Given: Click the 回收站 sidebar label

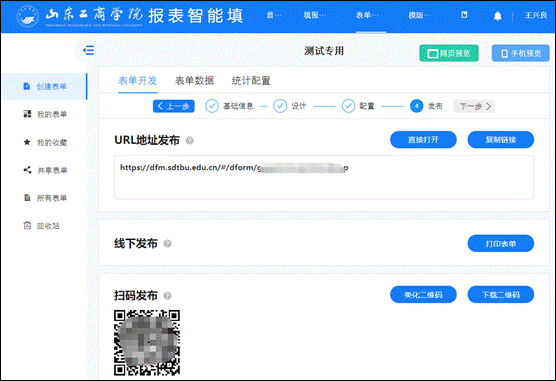Looking at the screenshot, I should pos(48,226).
